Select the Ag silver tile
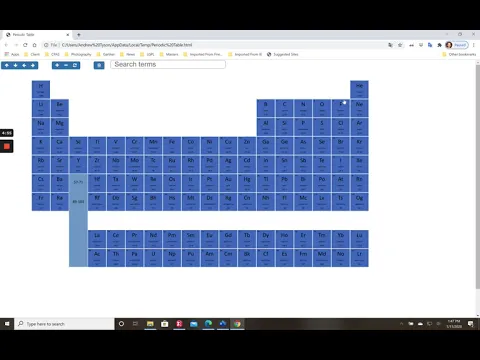 tap(228, 164)
